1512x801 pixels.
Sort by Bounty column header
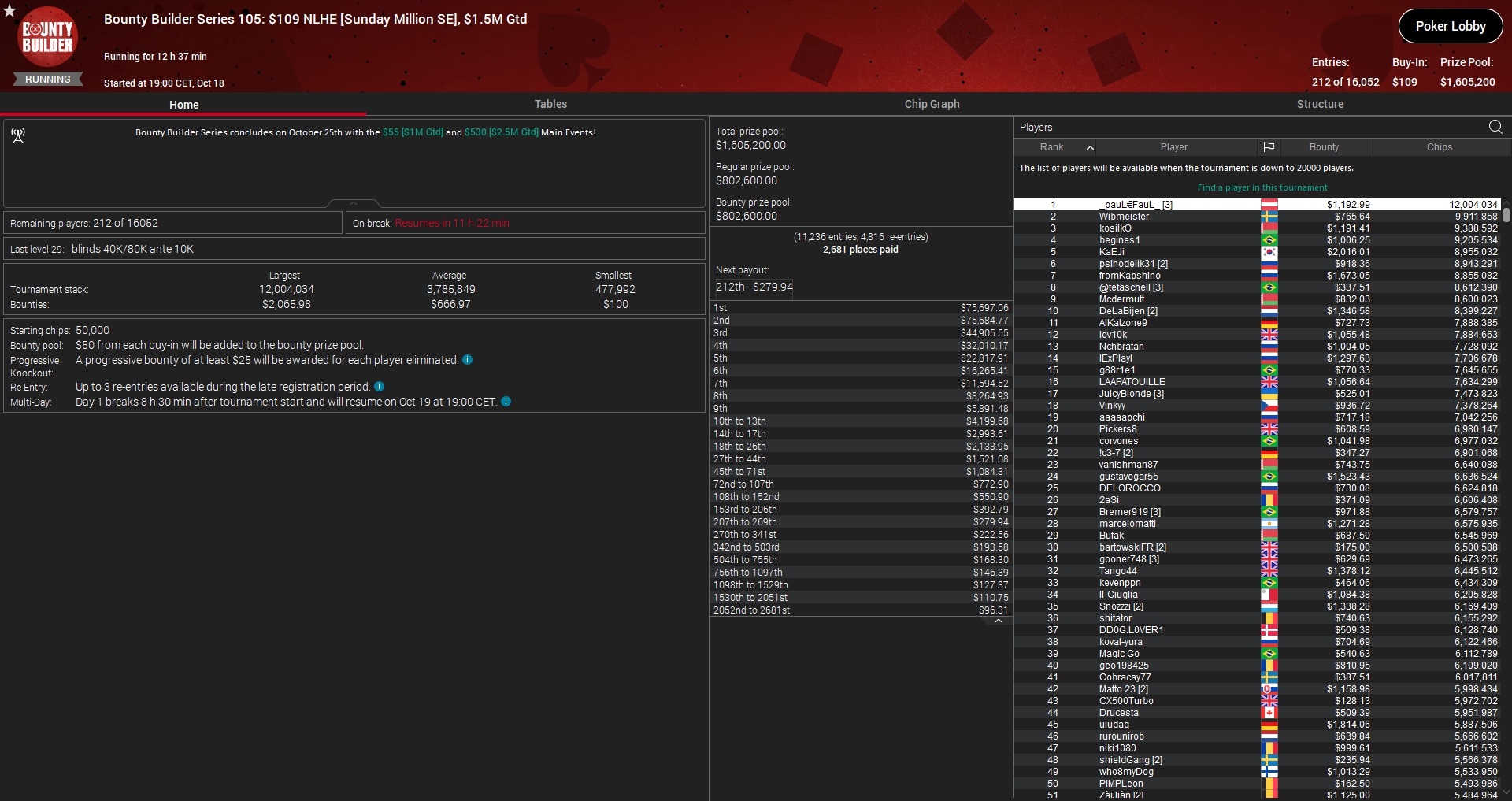coord(1324,147)
